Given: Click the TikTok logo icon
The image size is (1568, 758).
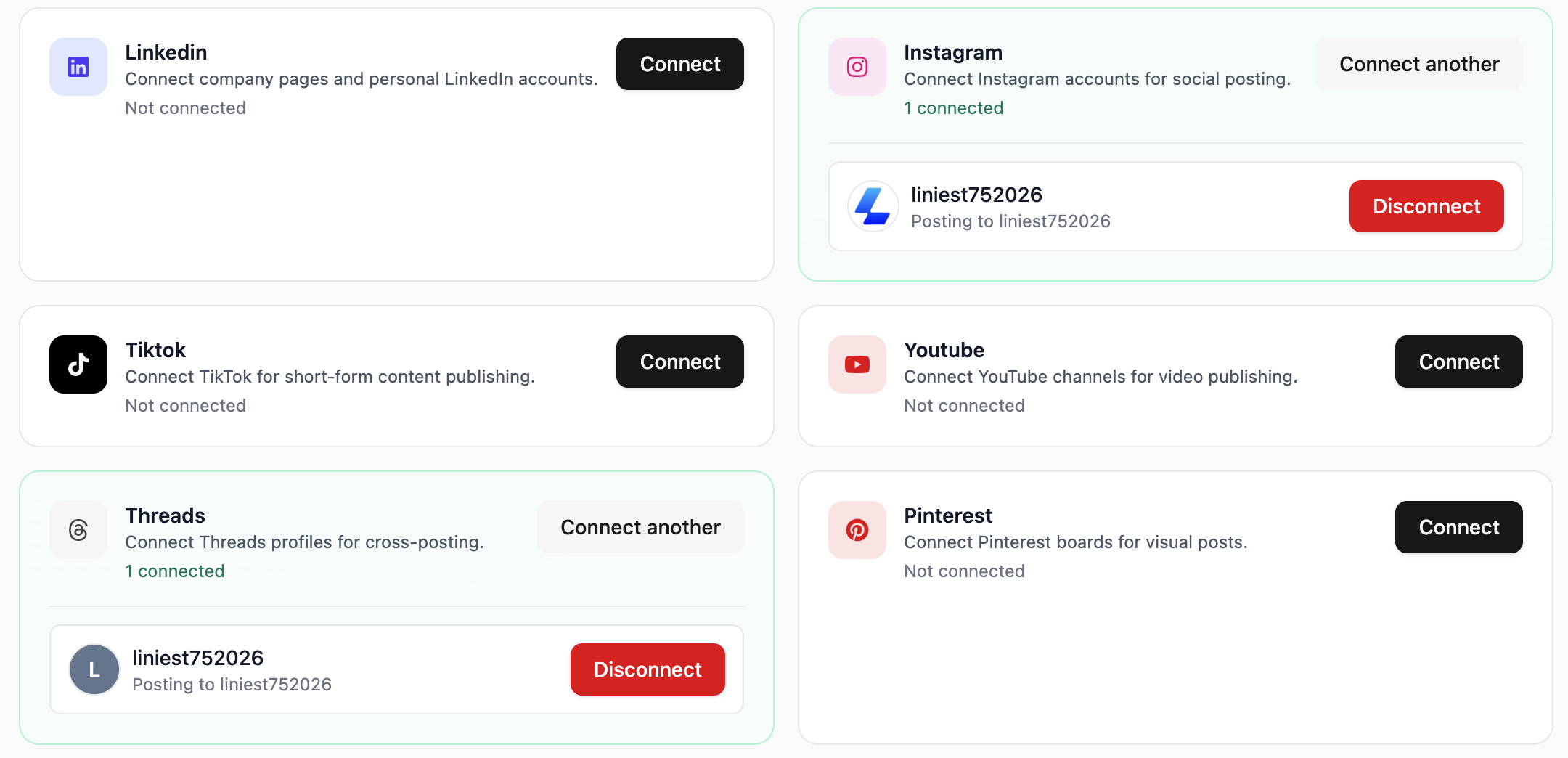Looking at the screenshot, I should point(78,364).
